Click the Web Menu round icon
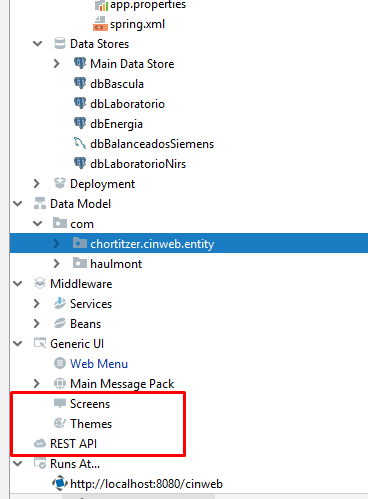The width and height of the screenshot is (368, 499). click(x=60, y=363)
